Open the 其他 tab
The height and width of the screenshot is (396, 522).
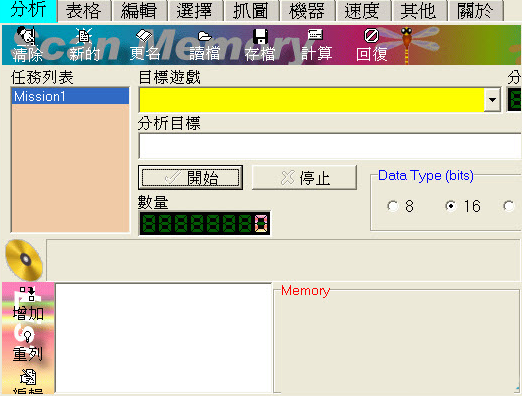[x=419, y=11]
